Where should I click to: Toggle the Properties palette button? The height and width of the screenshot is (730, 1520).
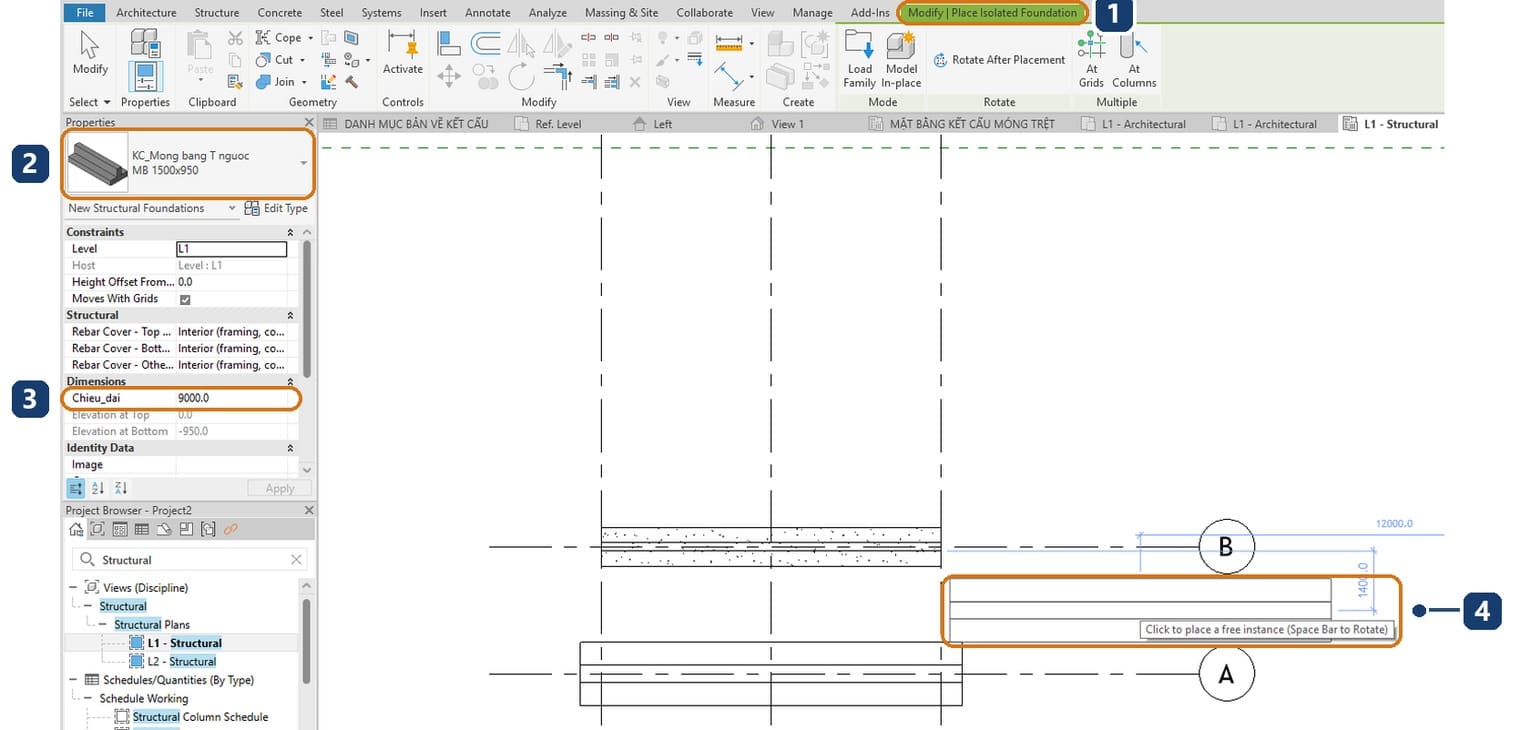point(146,77)
